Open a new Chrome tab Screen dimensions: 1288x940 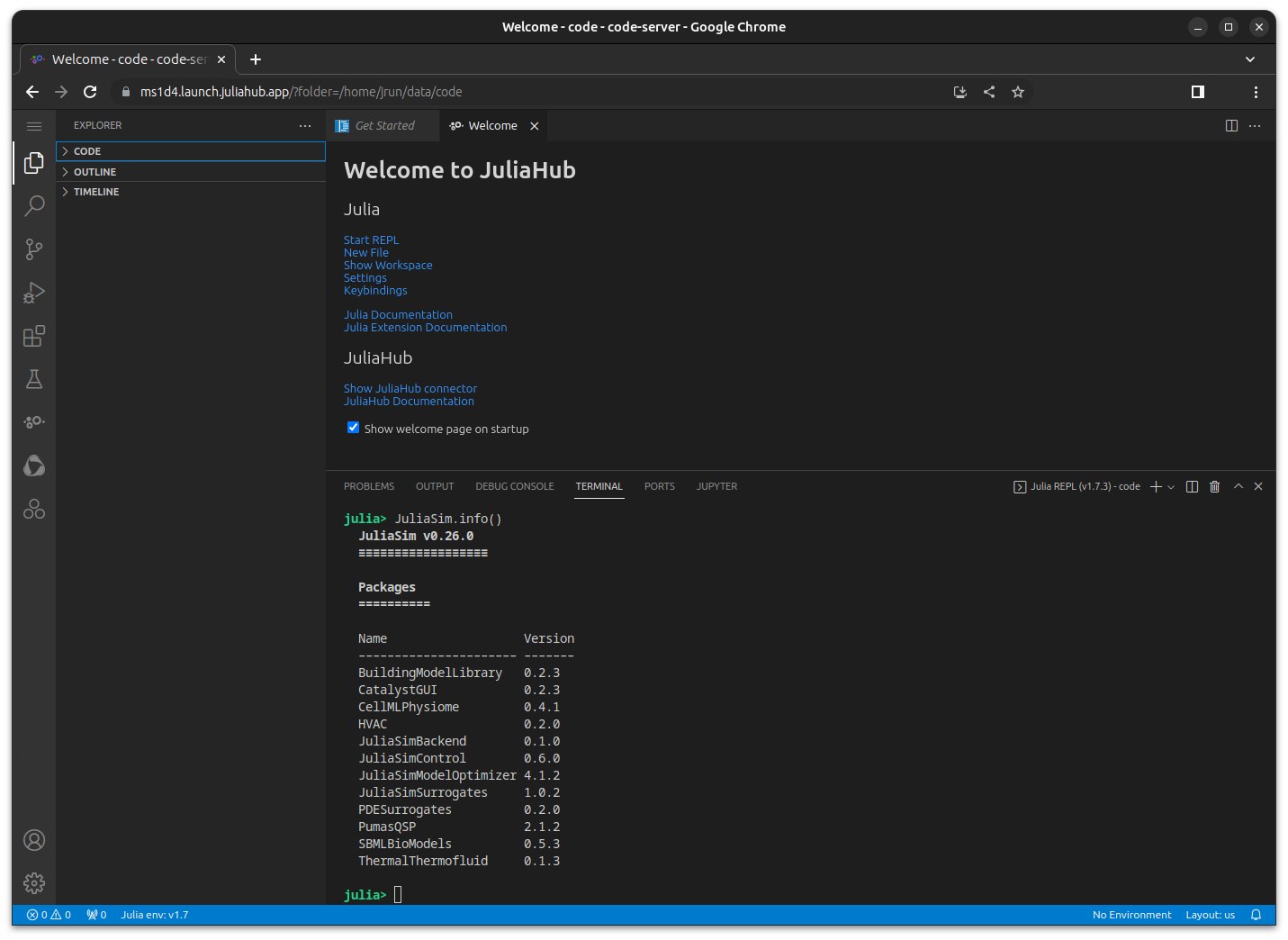(x=256, y=59)
